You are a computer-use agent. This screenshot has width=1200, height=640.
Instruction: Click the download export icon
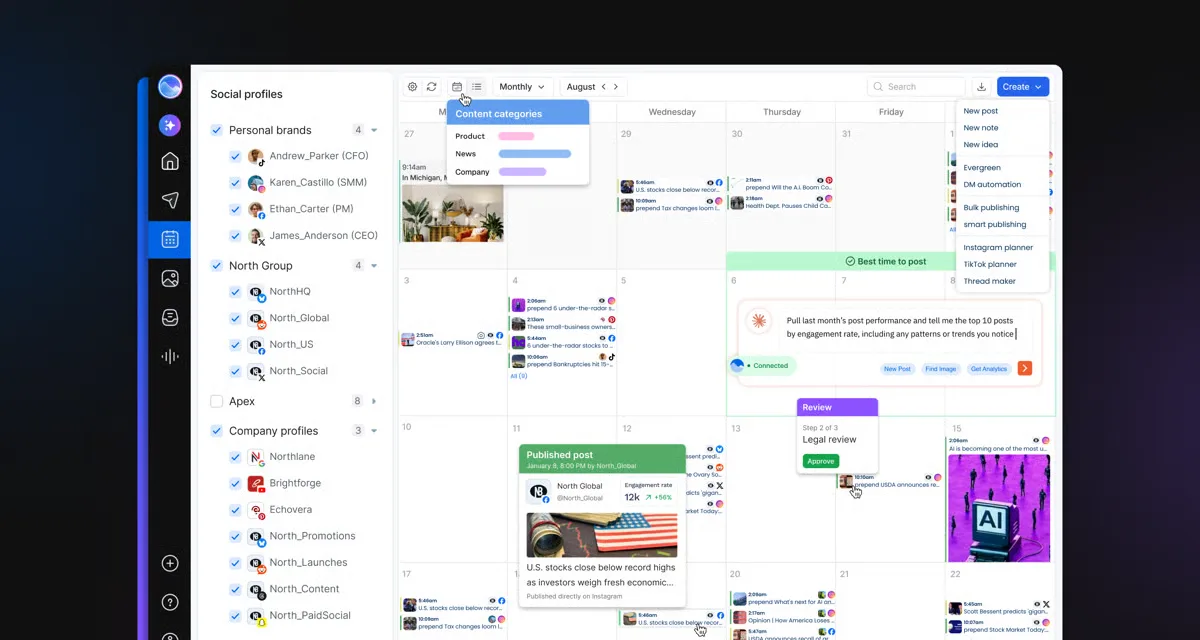coord(981,87)
